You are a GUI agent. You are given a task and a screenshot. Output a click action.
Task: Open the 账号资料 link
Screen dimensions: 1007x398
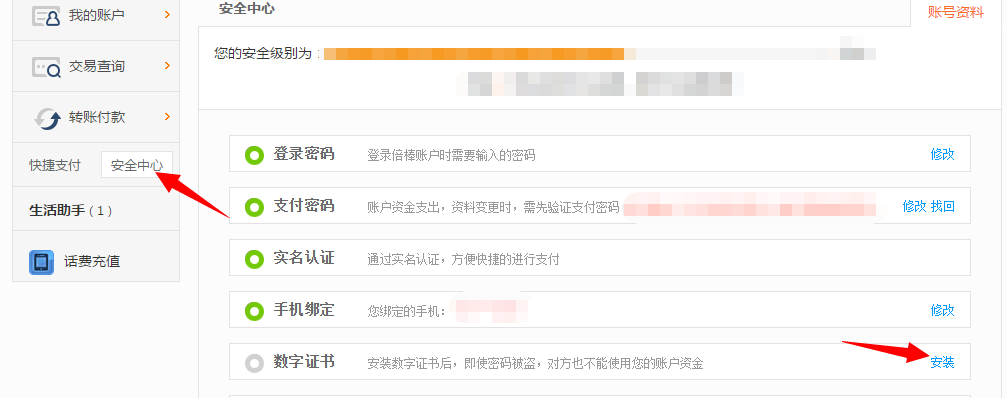[x=956, y=12]
